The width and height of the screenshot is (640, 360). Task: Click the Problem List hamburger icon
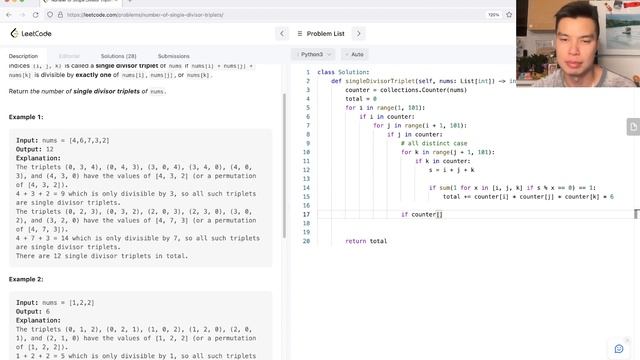[300, 33]
